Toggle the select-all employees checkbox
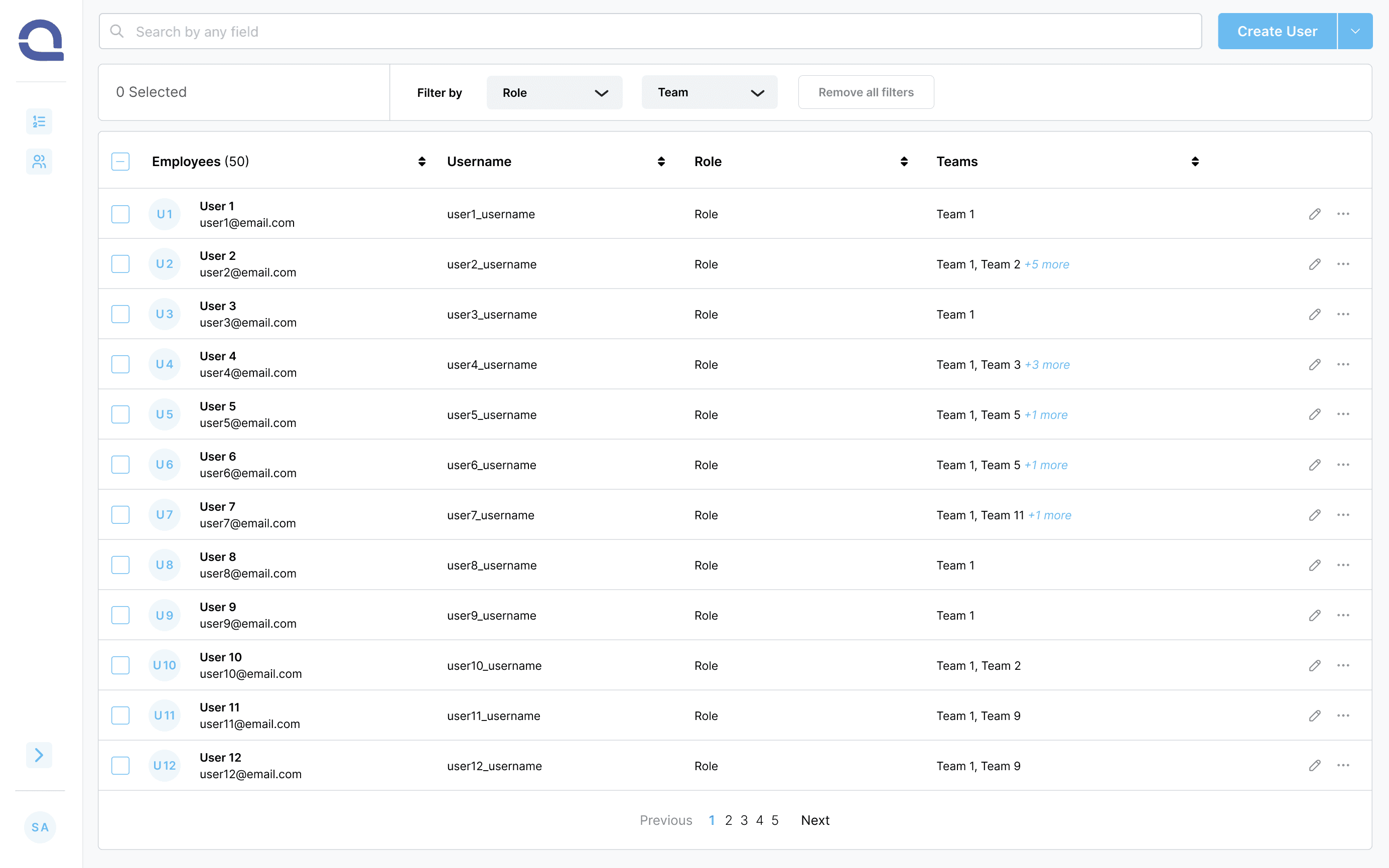This screenshot has height=868, width=1389. coord(120,162)
